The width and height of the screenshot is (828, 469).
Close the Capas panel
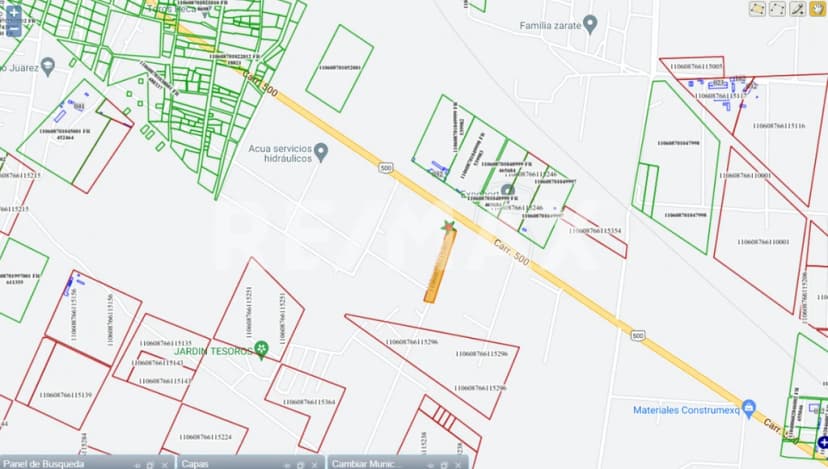(x=314, y=464)
